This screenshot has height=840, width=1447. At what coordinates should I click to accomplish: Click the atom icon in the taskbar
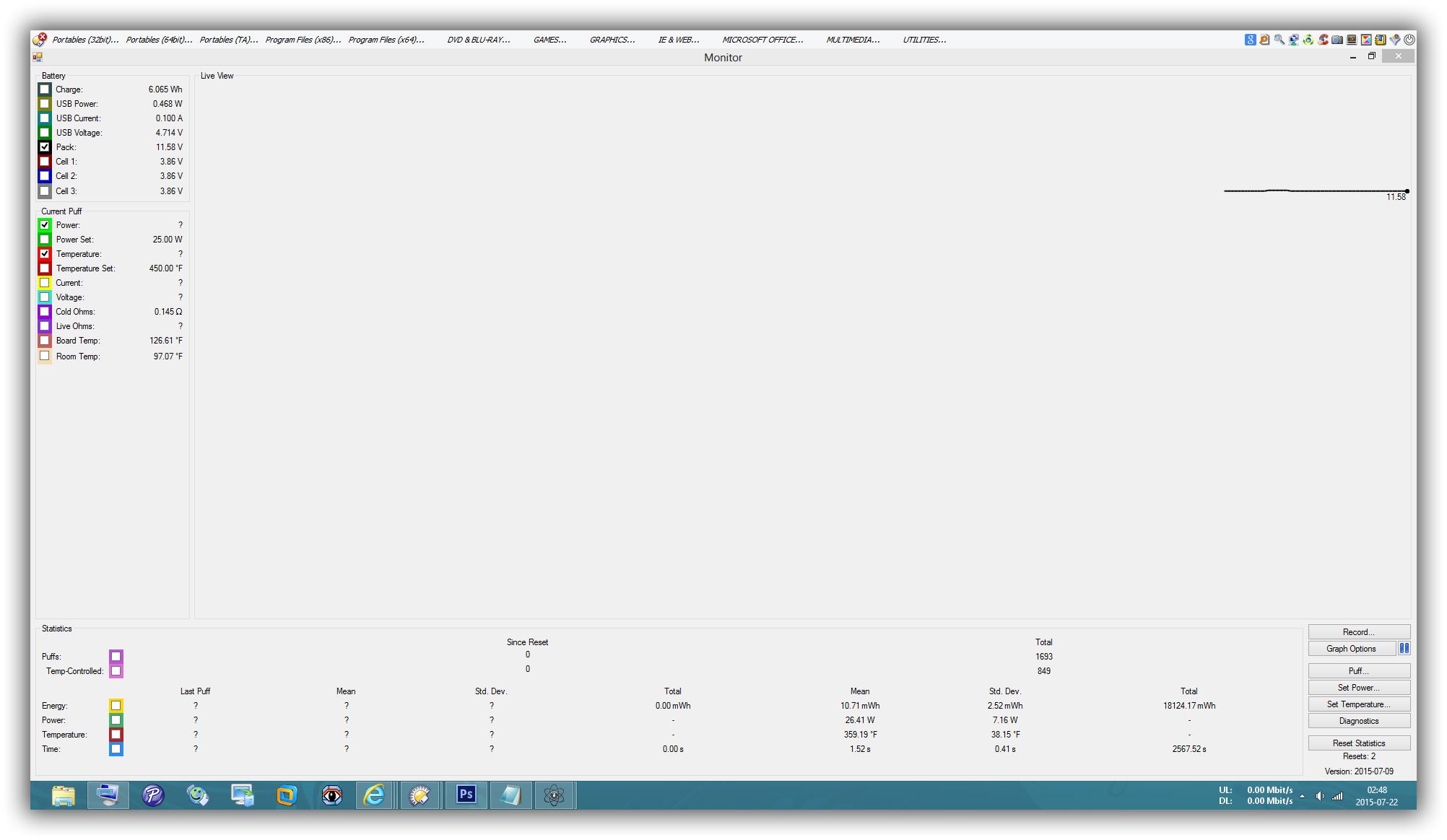tap(554, 795)
